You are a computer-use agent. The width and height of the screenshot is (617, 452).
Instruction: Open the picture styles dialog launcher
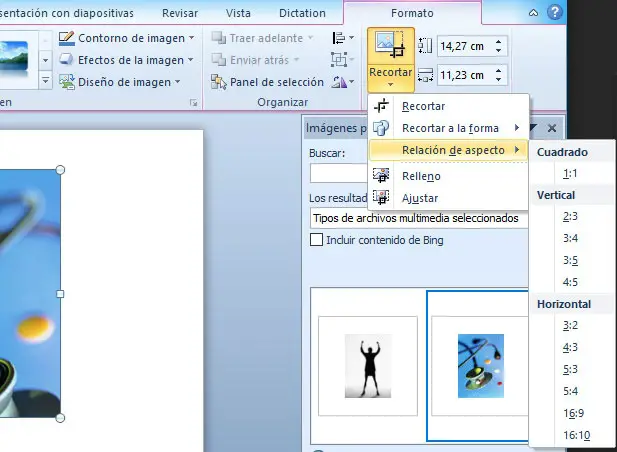pos(193,103)
